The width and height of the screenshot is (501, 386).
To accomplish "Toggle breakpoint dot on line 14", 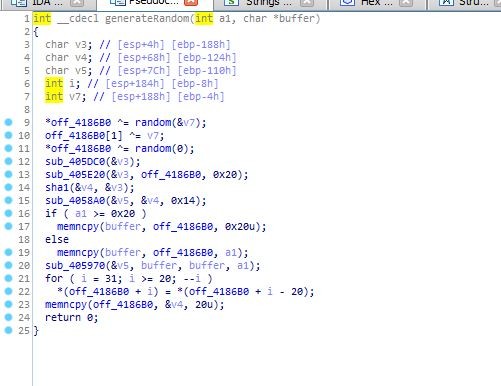I will coord(8,187).
